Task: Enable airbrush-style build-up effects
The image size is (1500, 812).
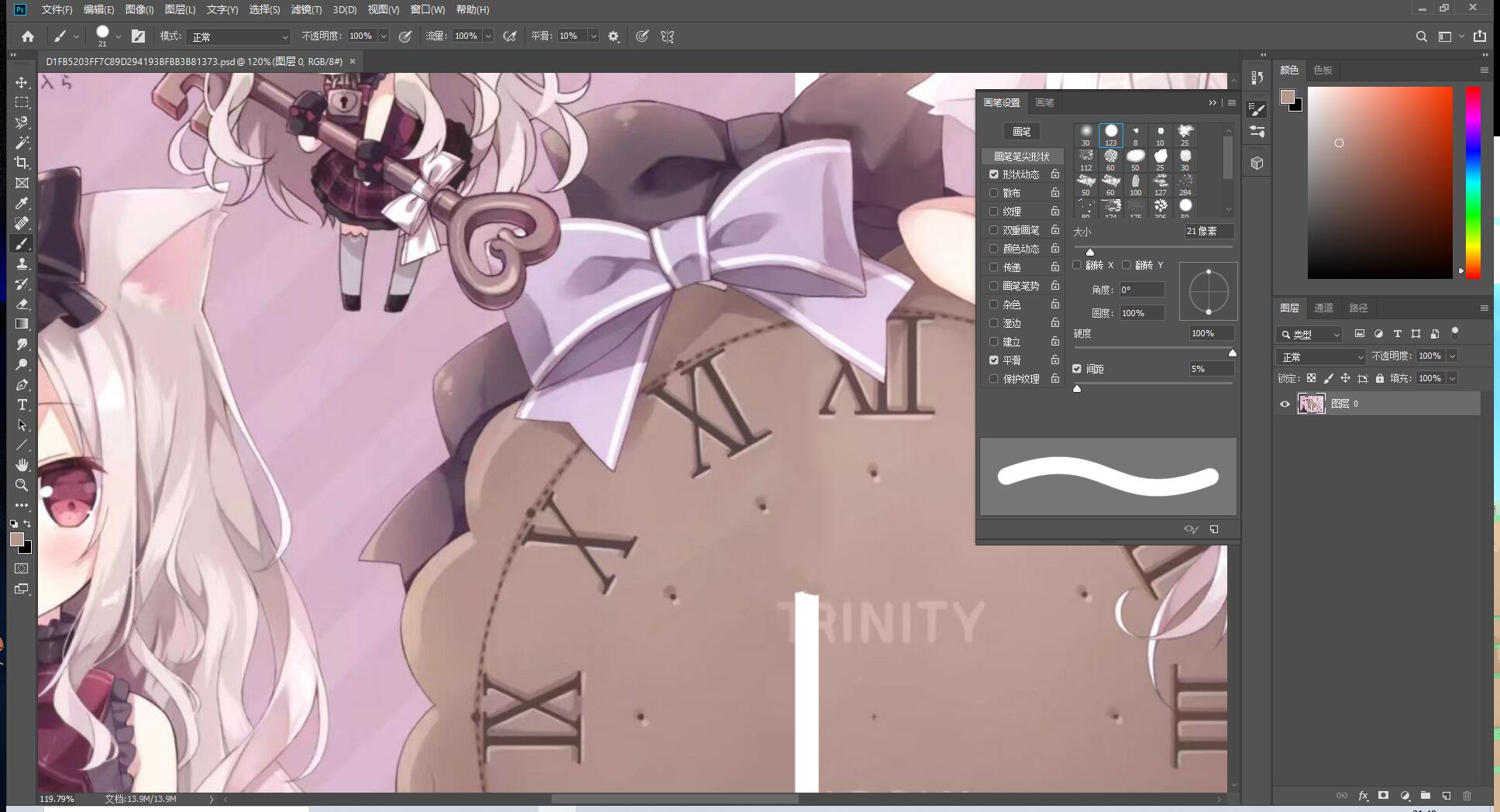Action: coord(510,36)
